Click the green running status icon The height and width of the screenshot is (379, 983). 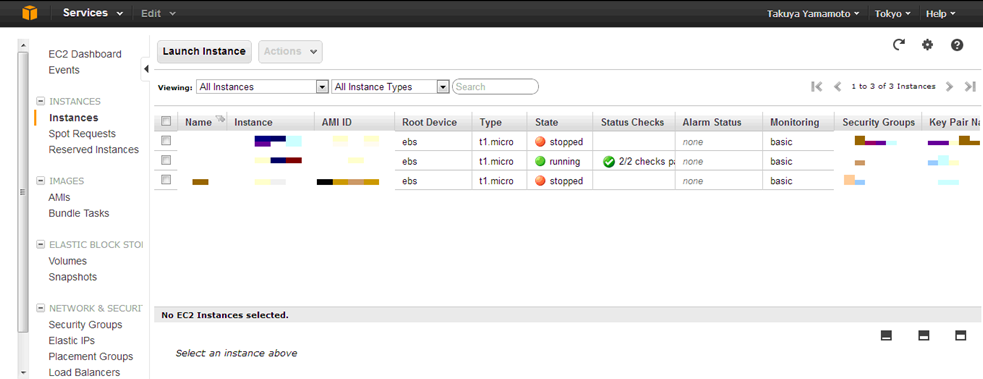coord(540,162)
